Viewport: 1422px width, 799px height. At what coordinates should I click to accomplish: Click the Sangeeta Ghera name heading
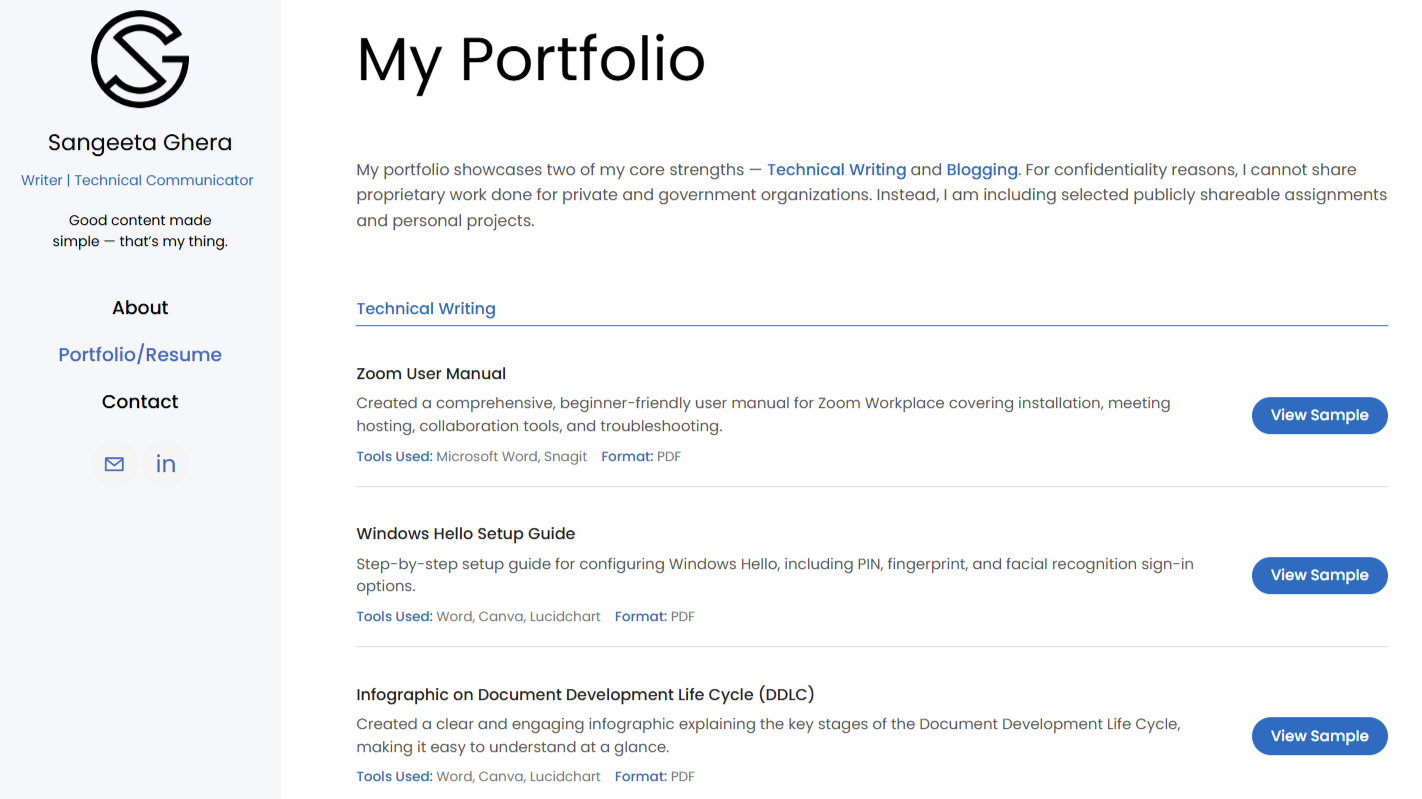[x=140, y=143]
